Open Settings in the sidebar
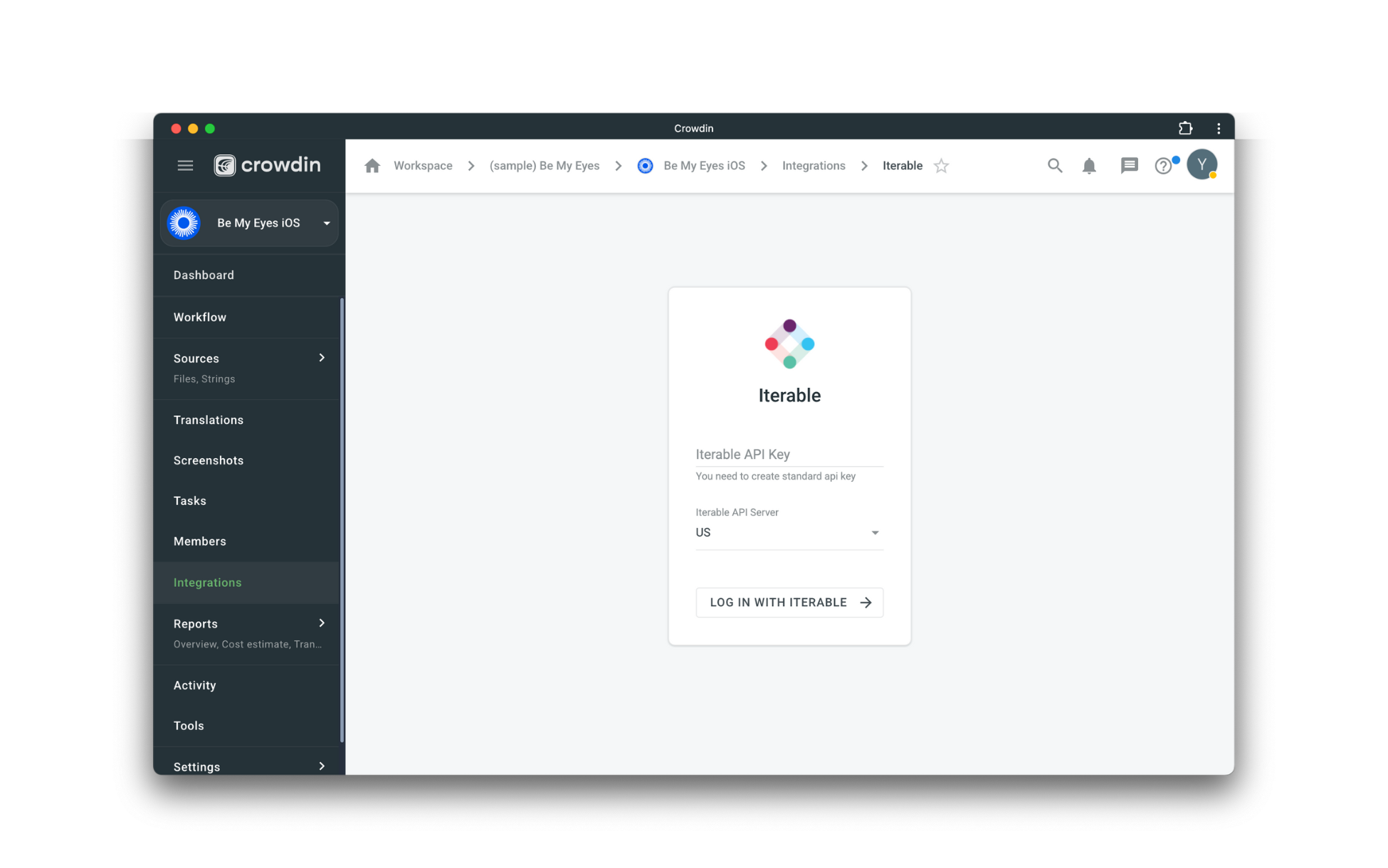This screenshot has width=1388, height=868. point(246,761)
